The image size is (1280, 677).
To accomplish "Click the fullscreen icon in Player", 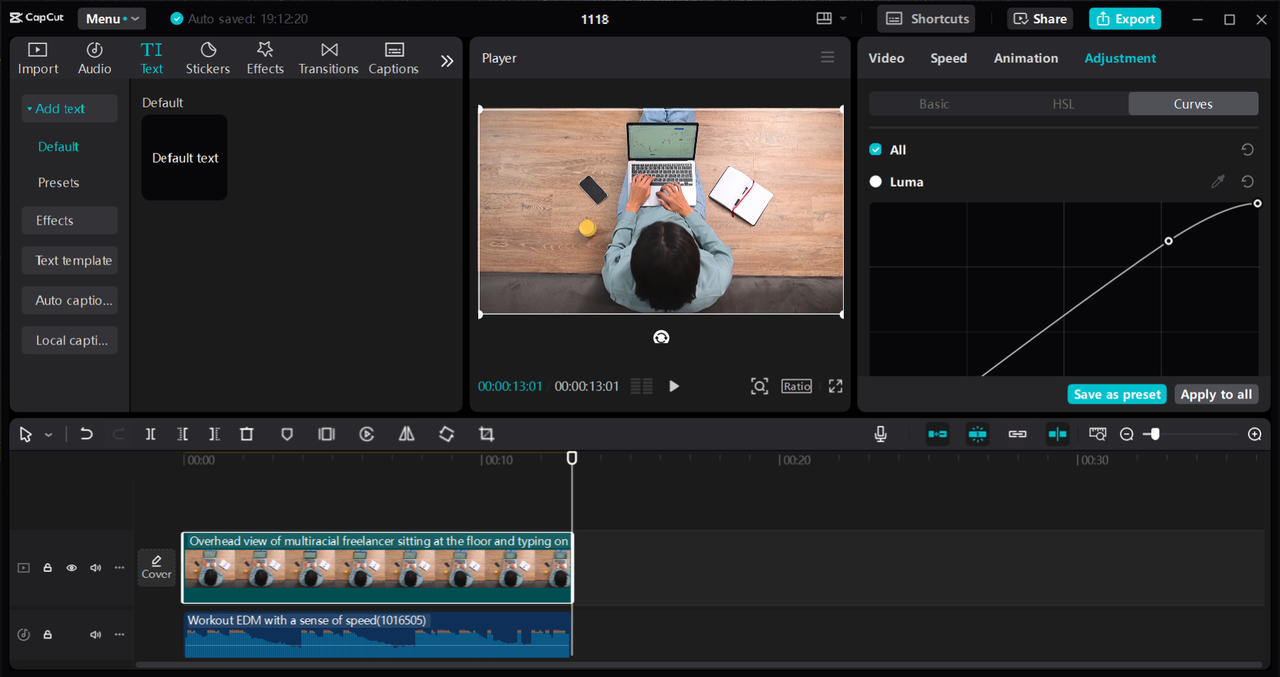I will pos(835,386).
